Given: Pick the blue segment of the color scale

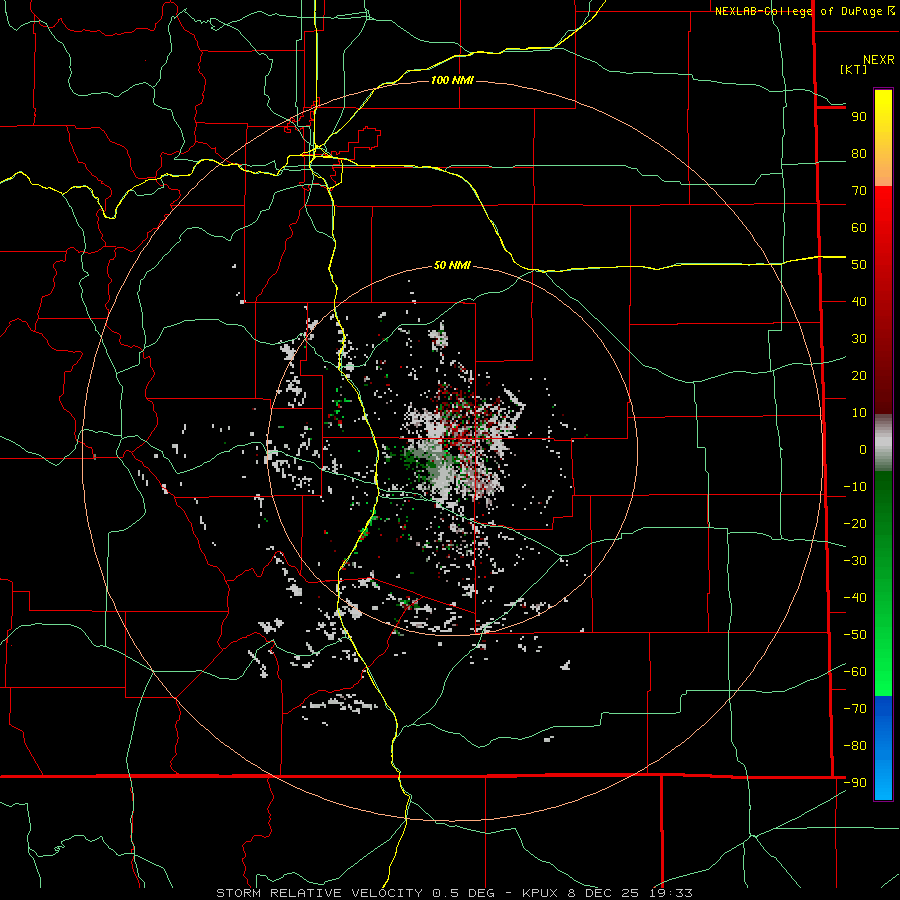Looking at the screenshot, I should pos(883,748).
